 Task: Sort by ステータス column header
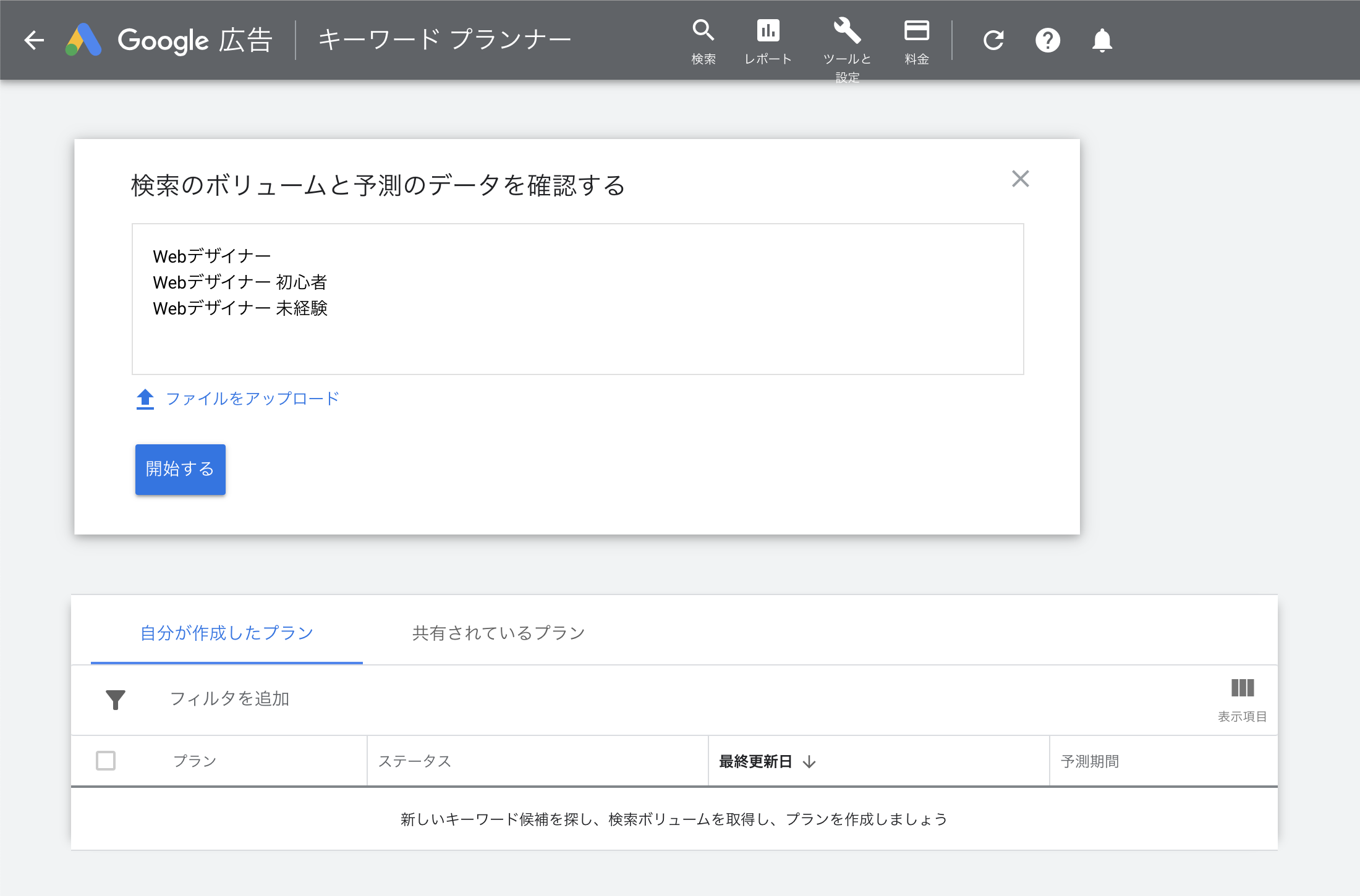[415, 761]
